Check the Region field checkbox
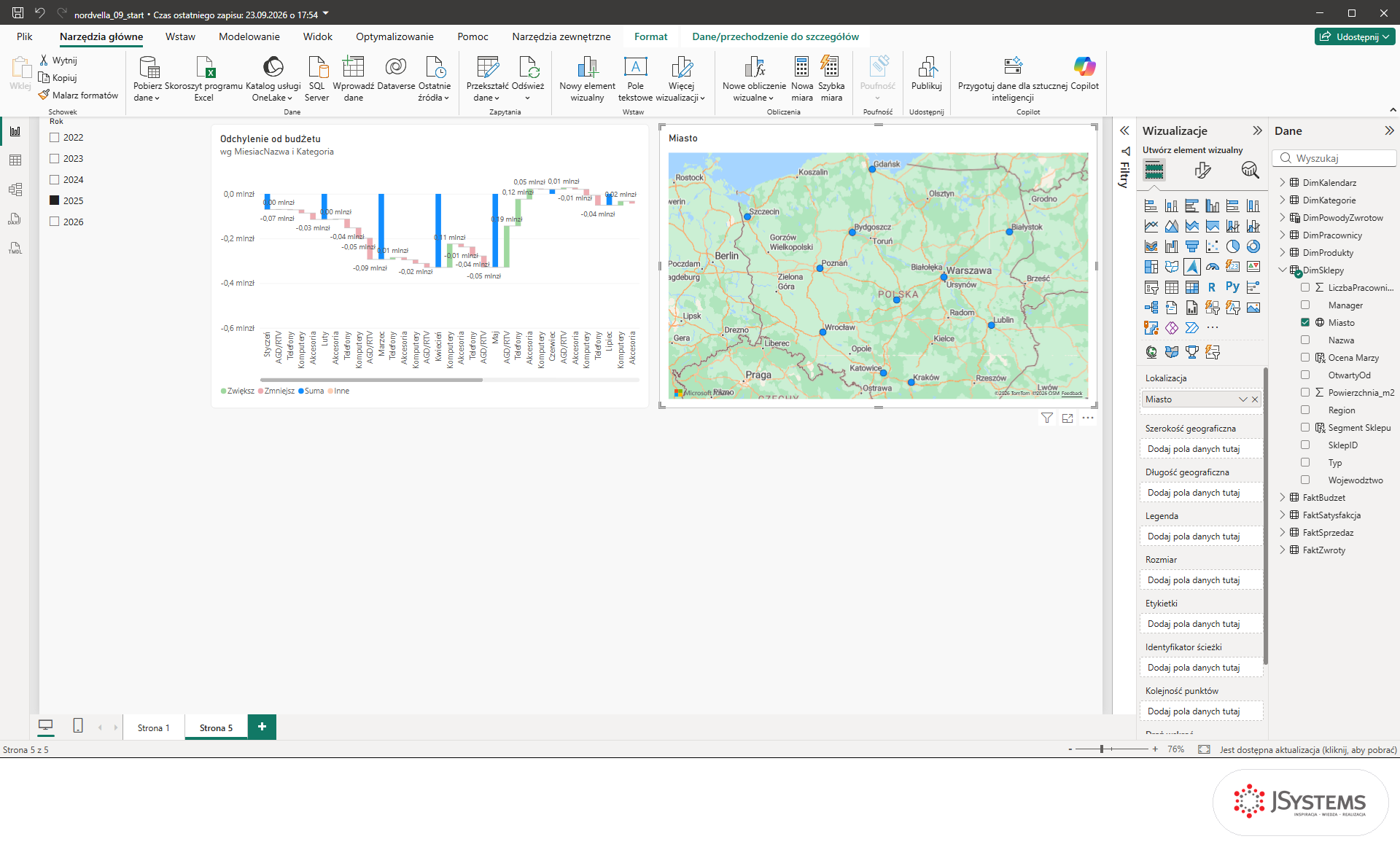This screenshot has height=847, width=1400. tap(1305, 410)
